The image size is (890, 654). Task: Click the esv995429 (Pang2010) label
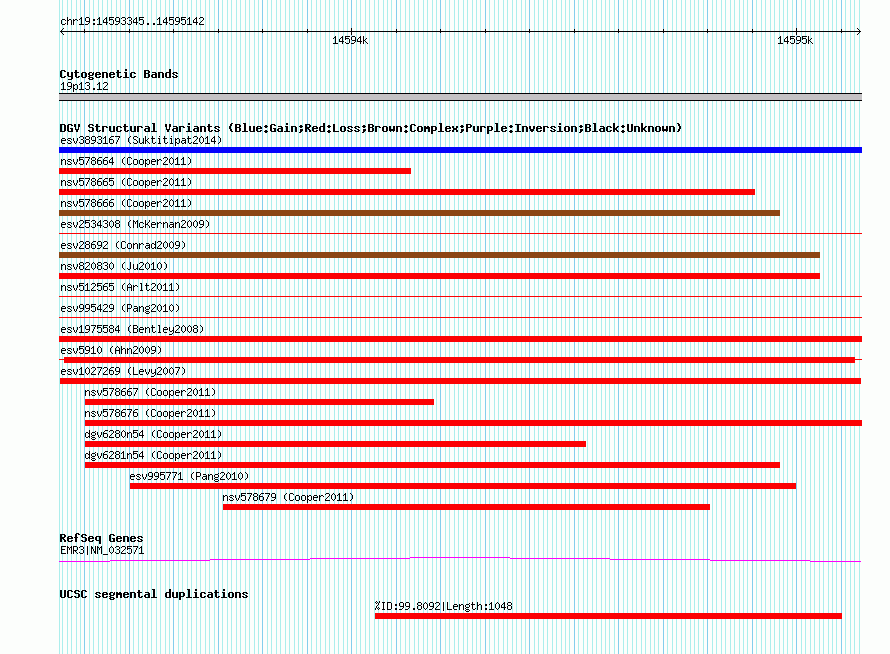pos(120,308)
